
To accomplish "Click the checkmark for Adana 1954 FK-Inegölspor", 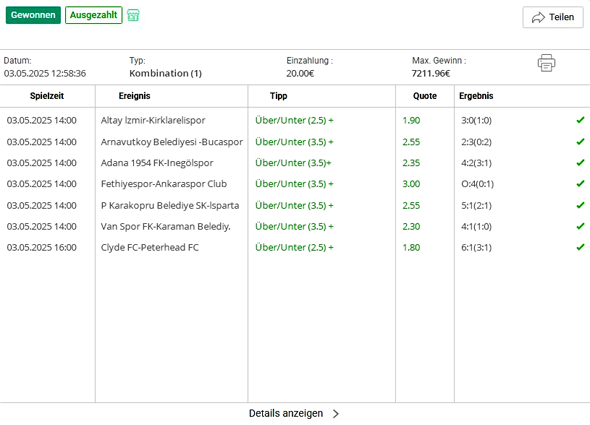I will coord(580,163).
